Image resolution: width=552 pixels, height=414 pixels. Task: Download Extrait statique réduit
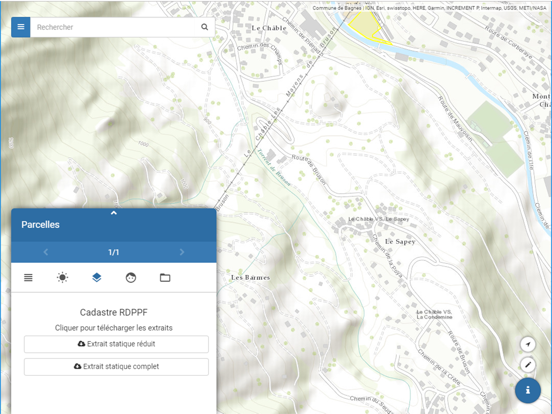(x=116, y=344)
